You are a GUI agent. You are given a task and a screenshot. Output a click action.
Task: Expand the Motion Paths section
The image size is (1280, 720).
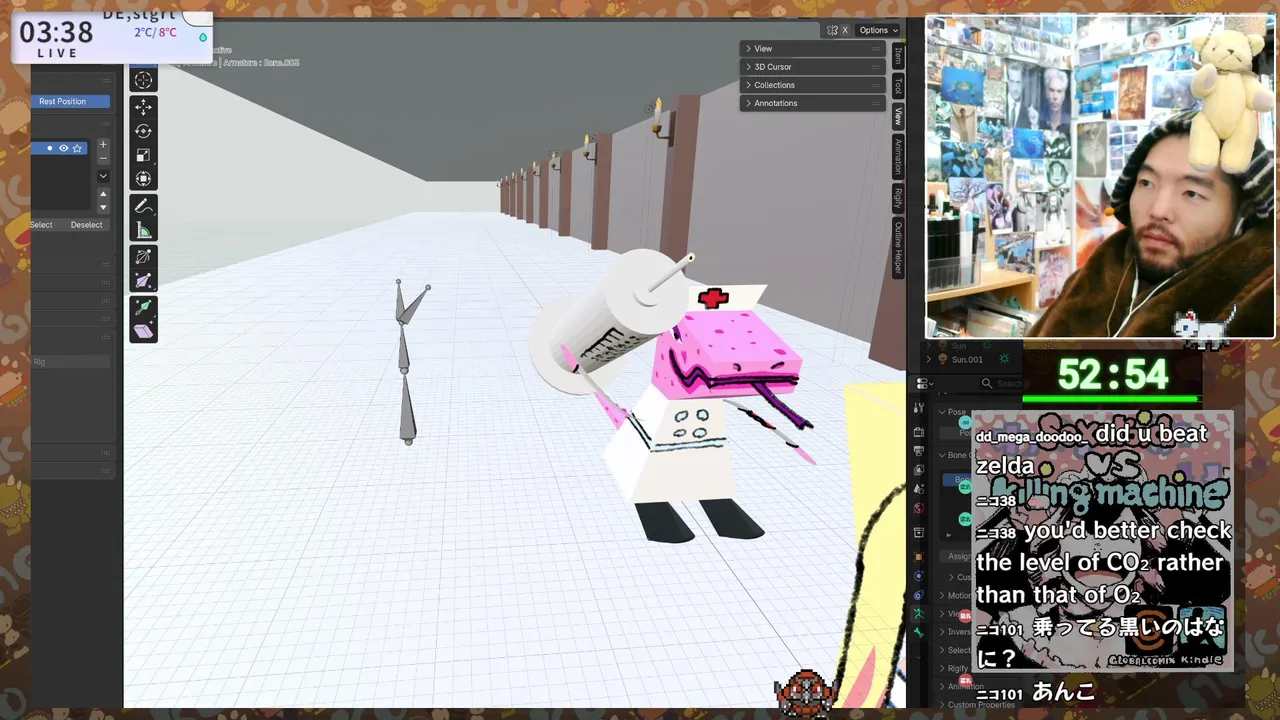point(954,595)
